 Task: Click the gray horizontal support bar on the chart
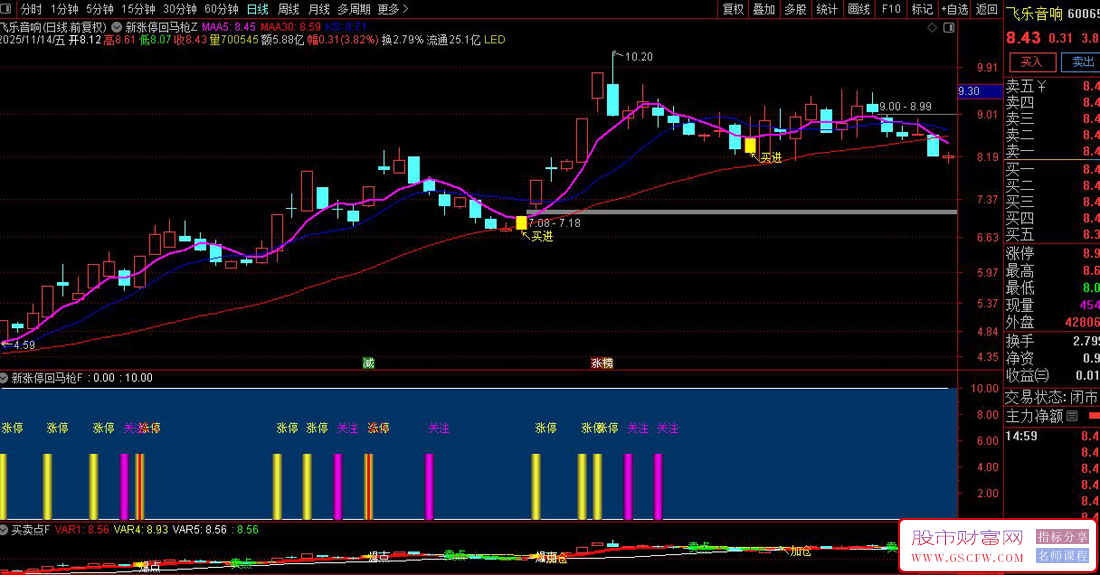(x=742, y=212)
